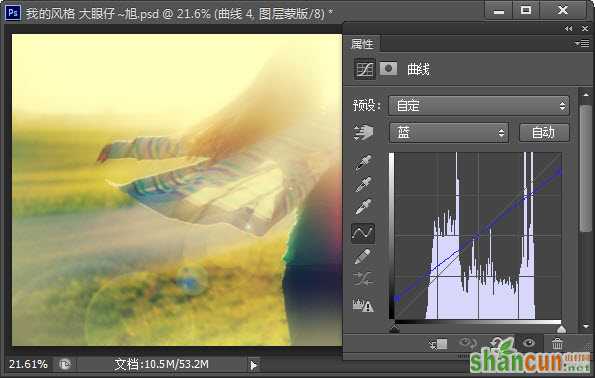Click the on-image targeted adjustment hand tool
This screenshot has width=595, height=378.
pos(363,133)
